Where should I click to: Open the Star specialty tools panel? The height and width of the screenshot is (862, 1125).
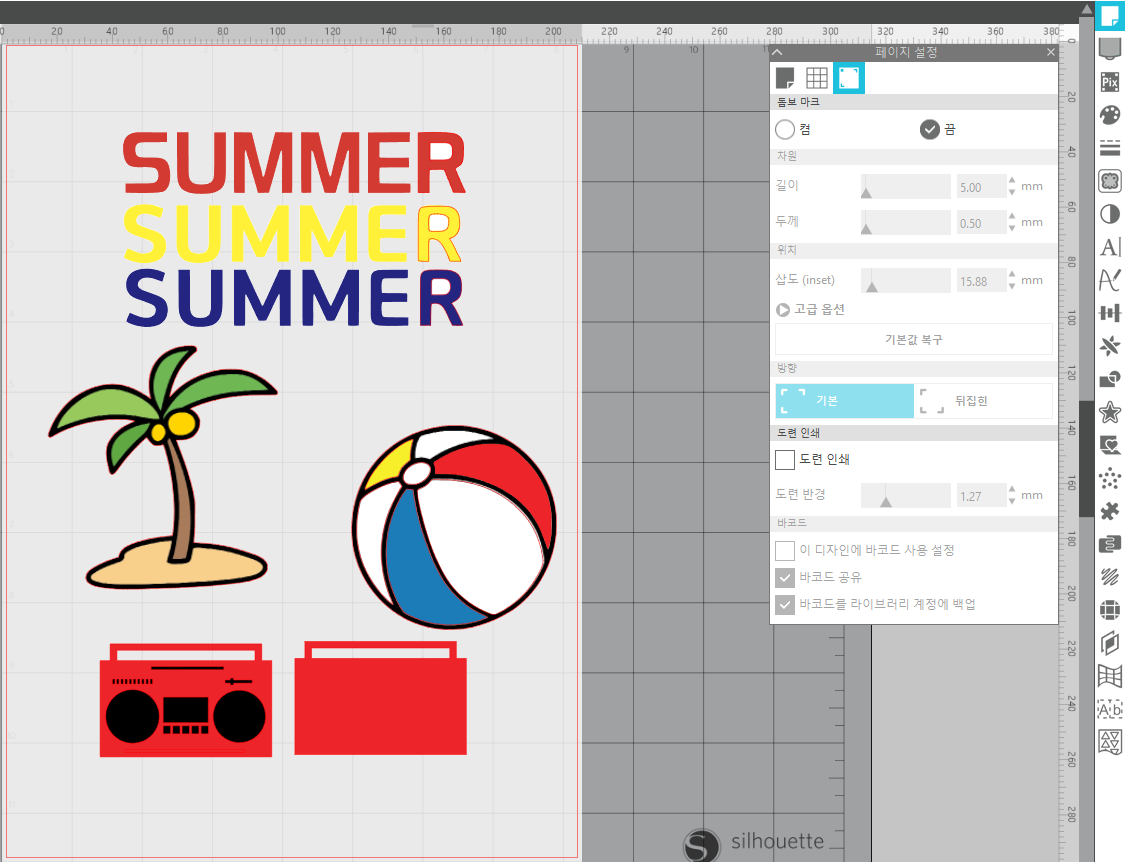tap(1109, 412)
